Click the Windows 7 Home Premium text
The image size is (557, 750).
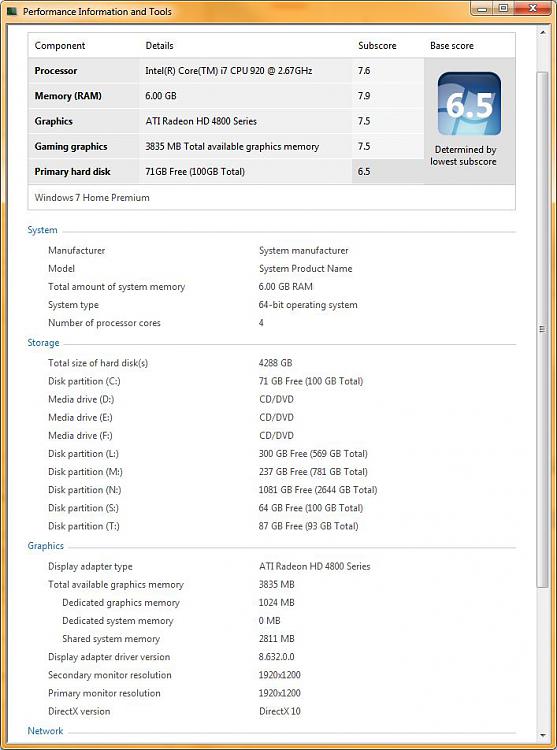(x=92, y=198)
